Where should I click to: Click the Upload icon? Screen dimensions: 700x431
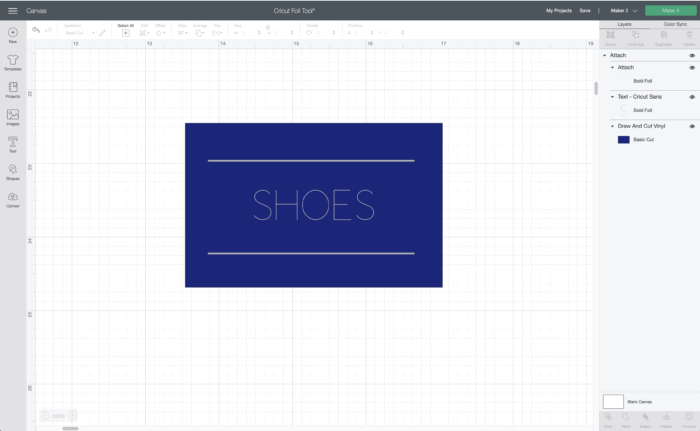[x=13, y=199]
